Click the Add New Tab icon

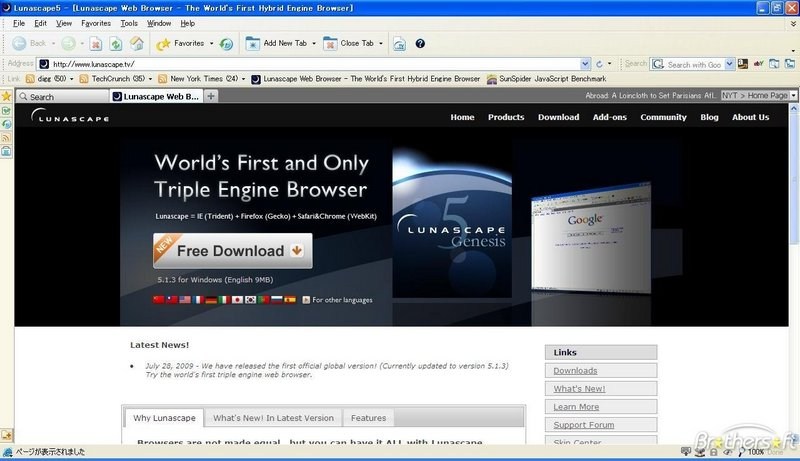point(253,44)
